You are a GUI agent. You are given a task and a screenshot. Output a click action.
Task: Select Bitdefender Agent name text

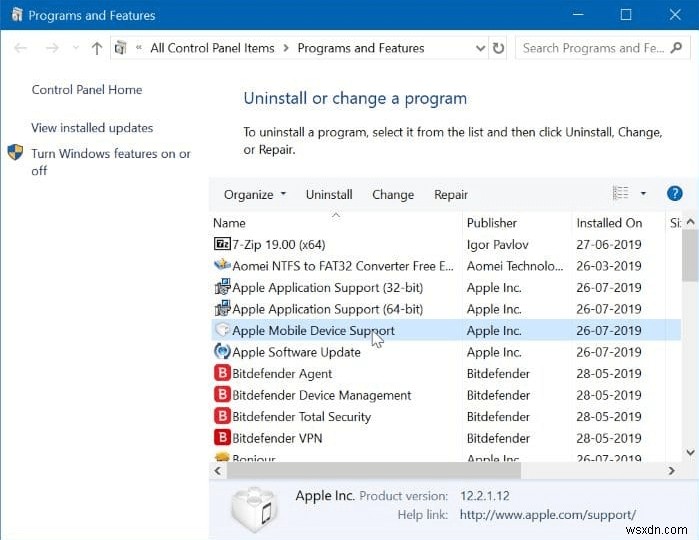coord(282,373)
